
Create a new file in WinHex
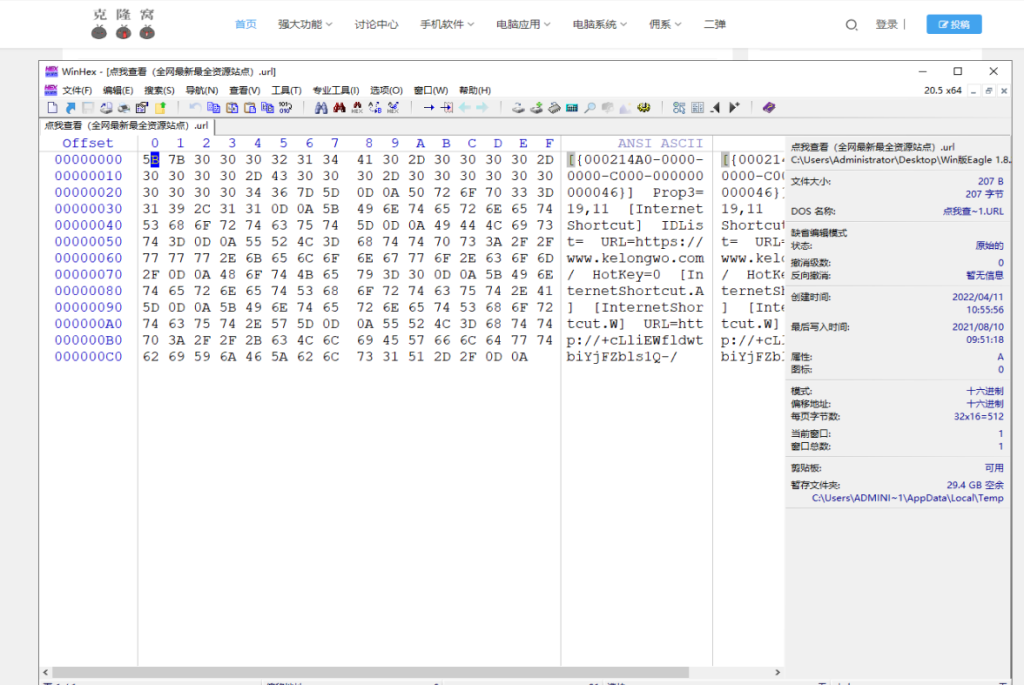pos(50,107)
